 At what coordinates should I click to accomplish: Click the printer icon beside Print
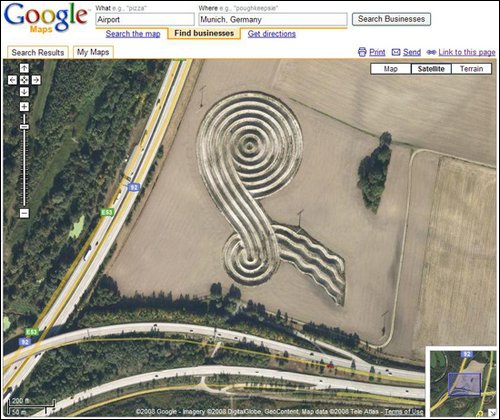(x=362, y=52)
